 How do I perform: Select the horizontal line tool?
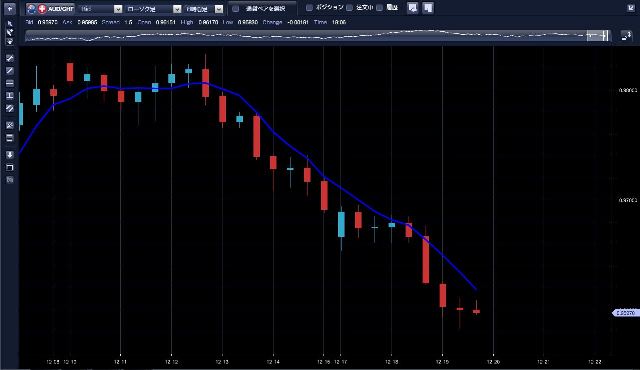[10, 83]
